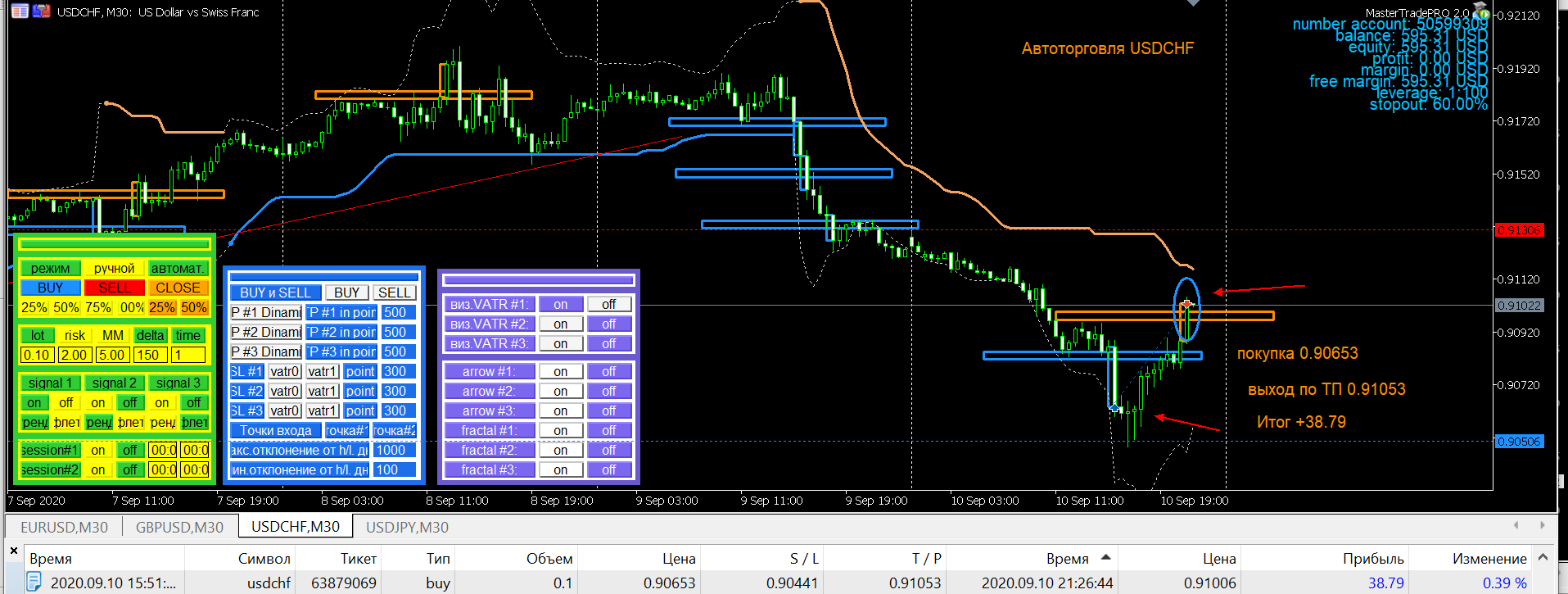
Task: Switch to the EURUSD,M30 chart tab
Action: click(x=64, y=527)
